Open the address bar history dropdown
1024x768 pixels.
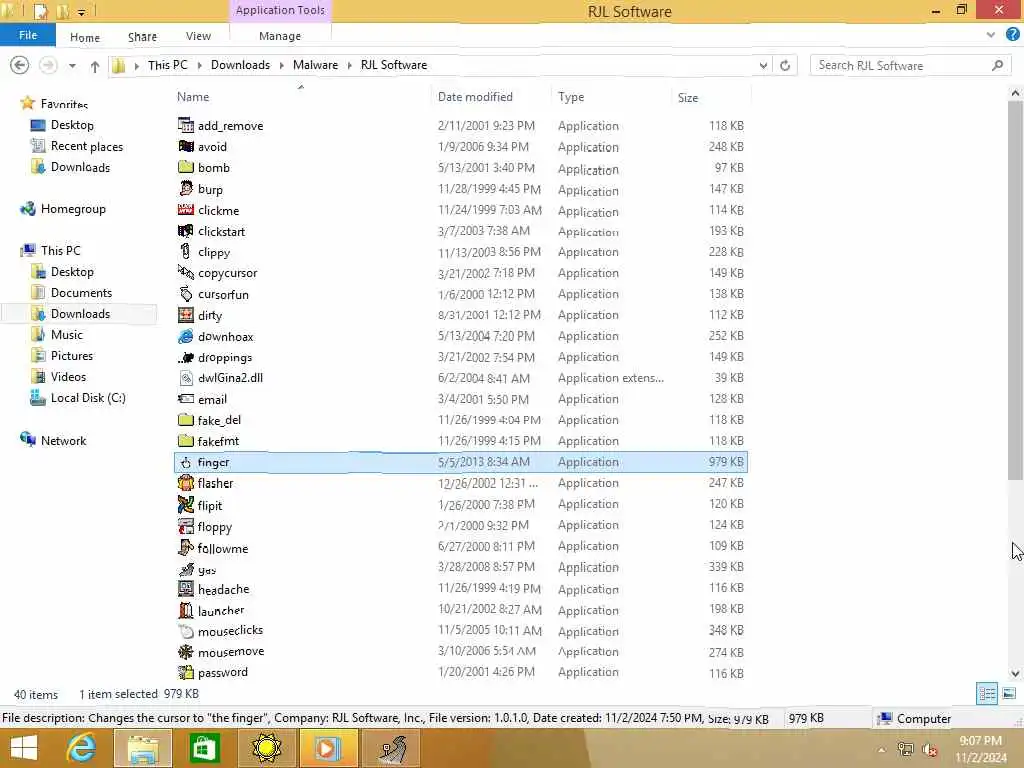763,65
